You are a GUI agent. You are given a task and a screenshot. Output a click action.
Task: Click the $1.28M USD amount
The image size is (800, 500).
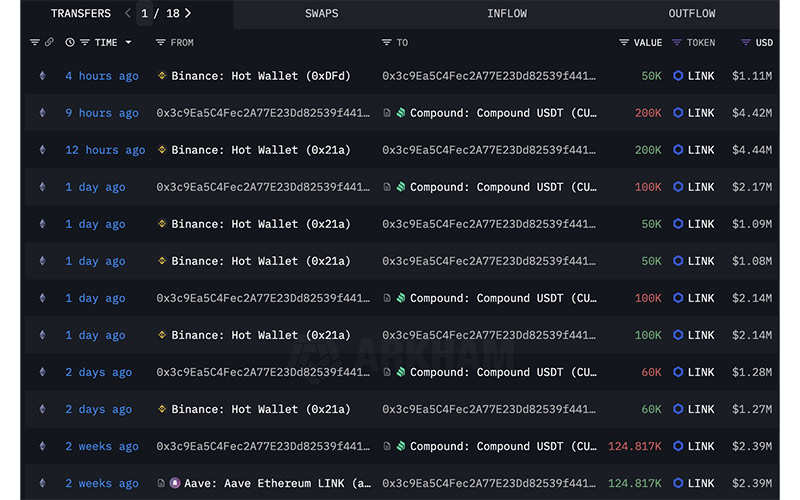[752, 372]
